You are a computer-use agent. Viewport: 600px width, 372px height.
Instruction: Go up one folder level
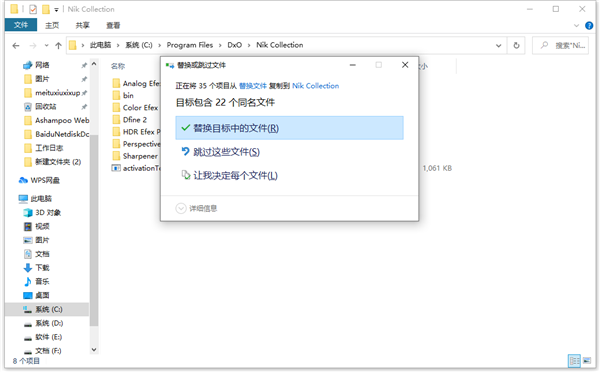click(58, 46)
